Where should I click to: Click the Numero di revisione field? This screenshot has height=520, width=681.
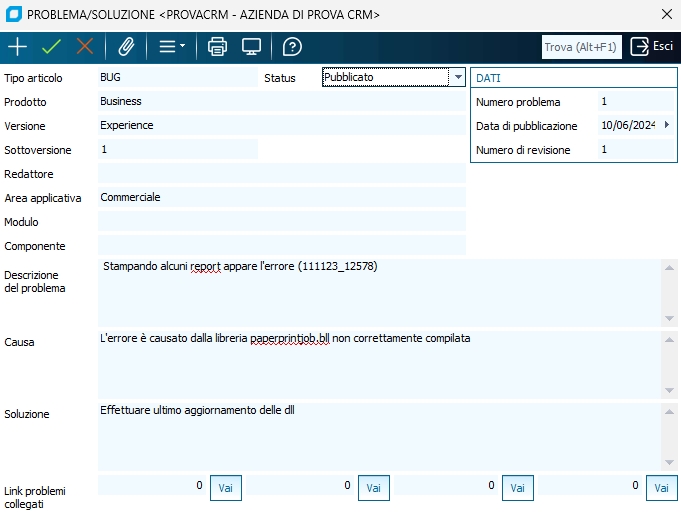coord(636,149)
